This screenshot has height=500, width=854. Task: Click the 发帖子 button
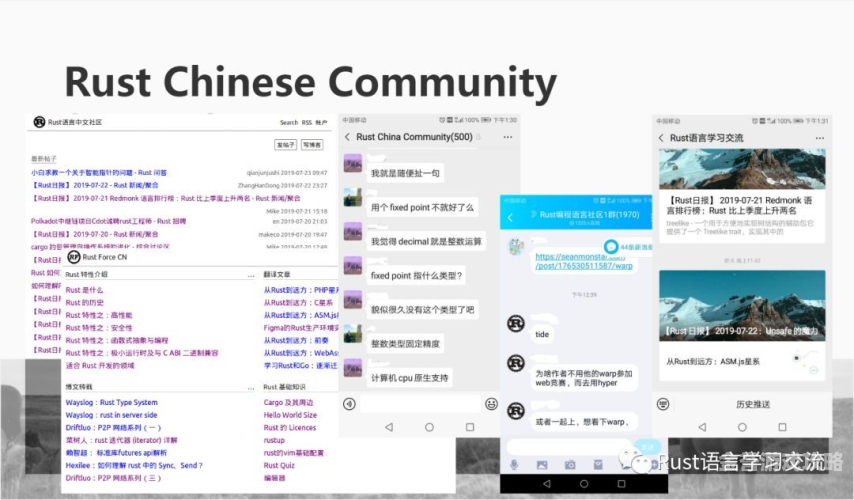click(x=285, y=144)
